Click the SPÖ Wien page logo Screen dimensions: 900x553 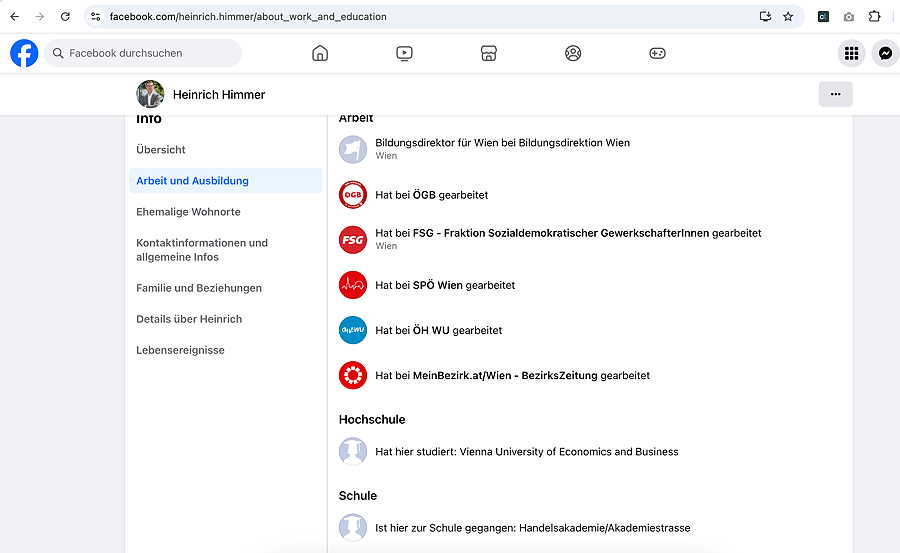[x=352, y=285]
